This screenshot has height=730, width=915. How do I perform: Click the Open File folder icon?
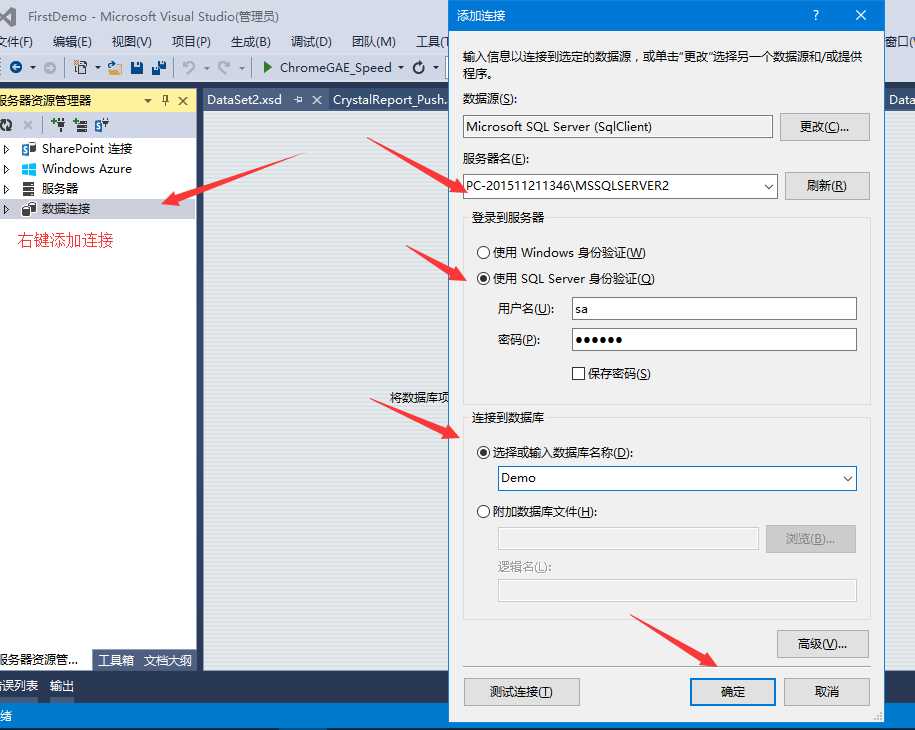[x=114, y=68]
